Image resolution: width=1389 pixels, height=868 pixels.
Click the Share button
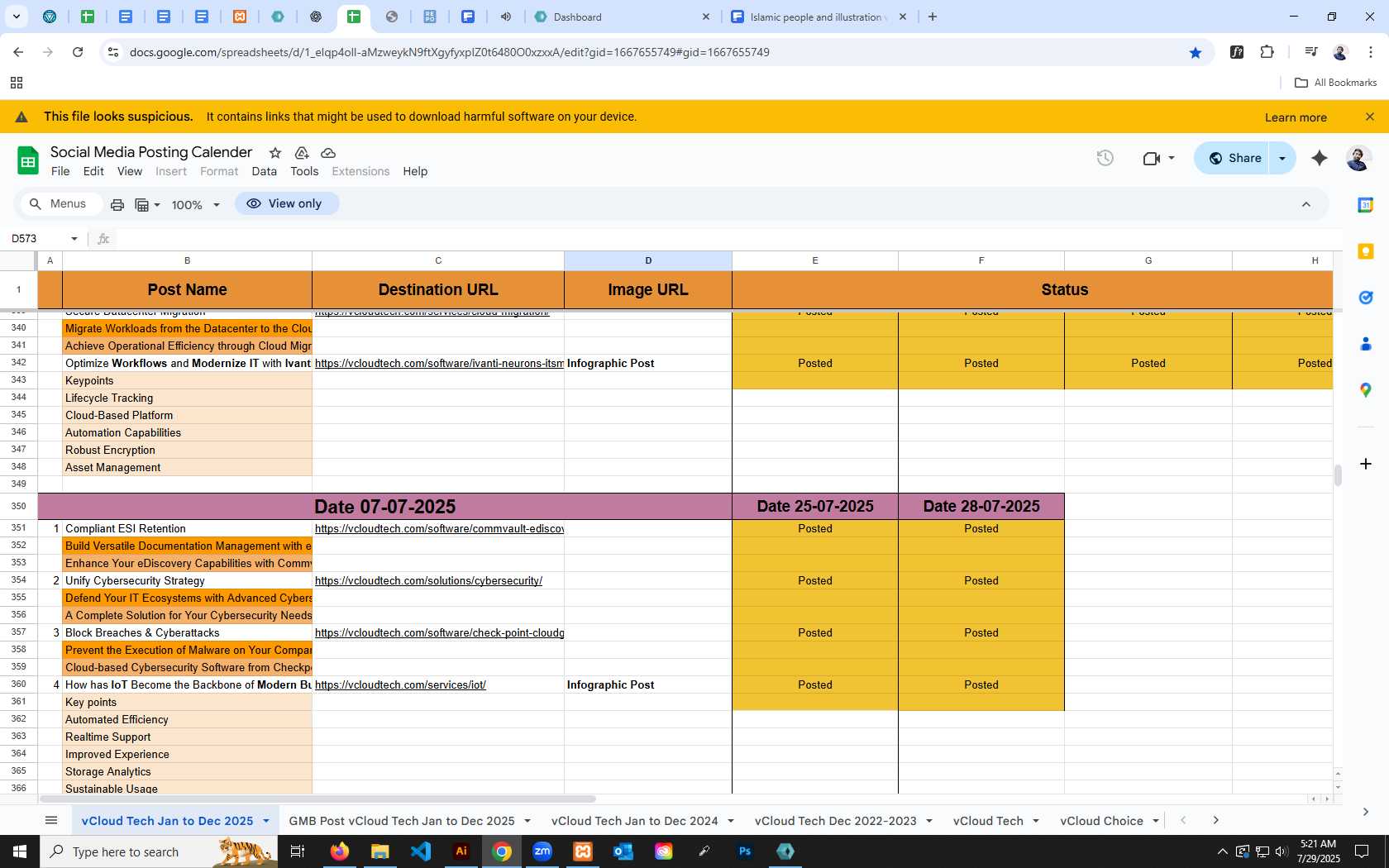(1235, 158)
